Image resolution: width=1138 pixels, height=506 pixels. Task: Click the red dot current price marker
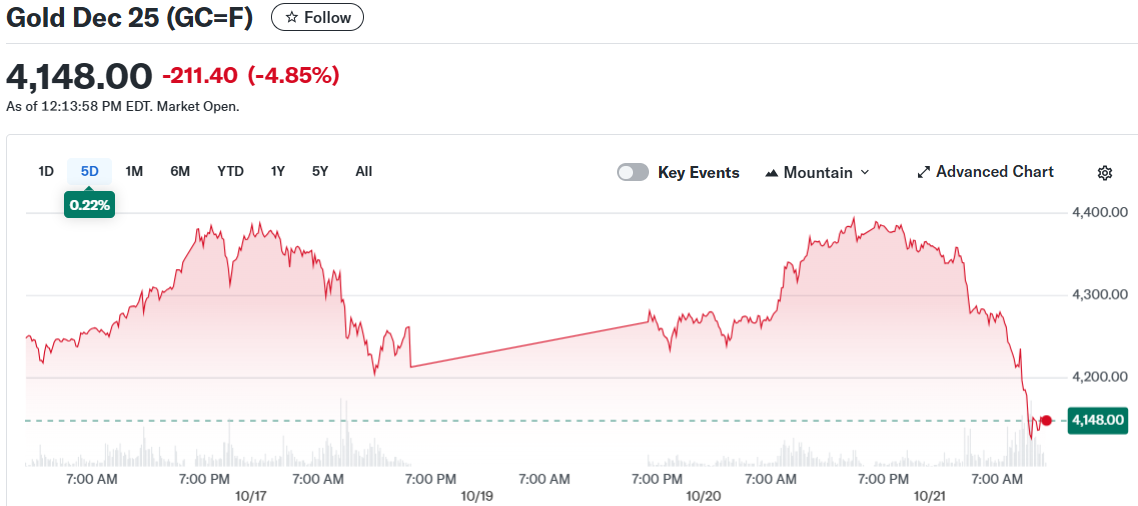(1046, 420)
